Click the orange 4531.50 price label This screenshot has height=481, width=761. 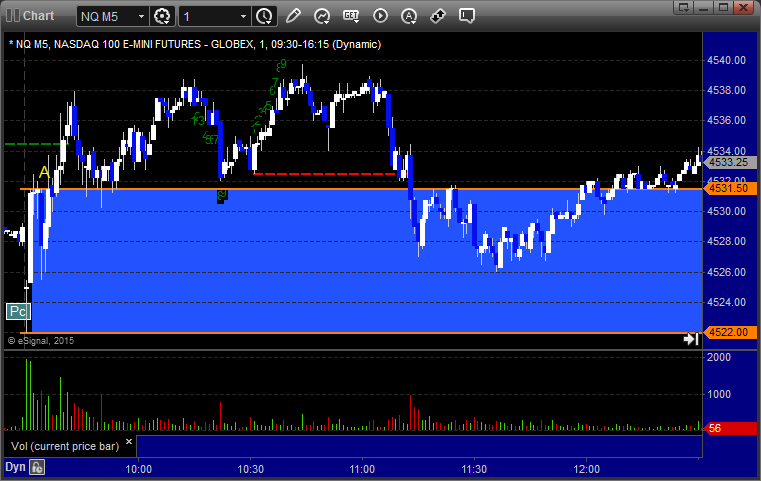730,188
